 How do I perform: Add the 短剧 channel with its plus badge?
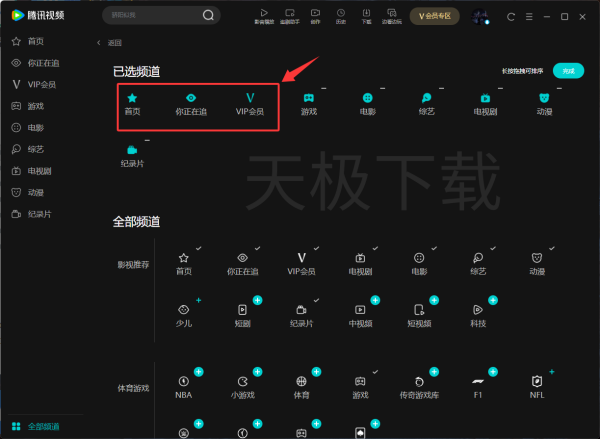click(x=257, y=300)
